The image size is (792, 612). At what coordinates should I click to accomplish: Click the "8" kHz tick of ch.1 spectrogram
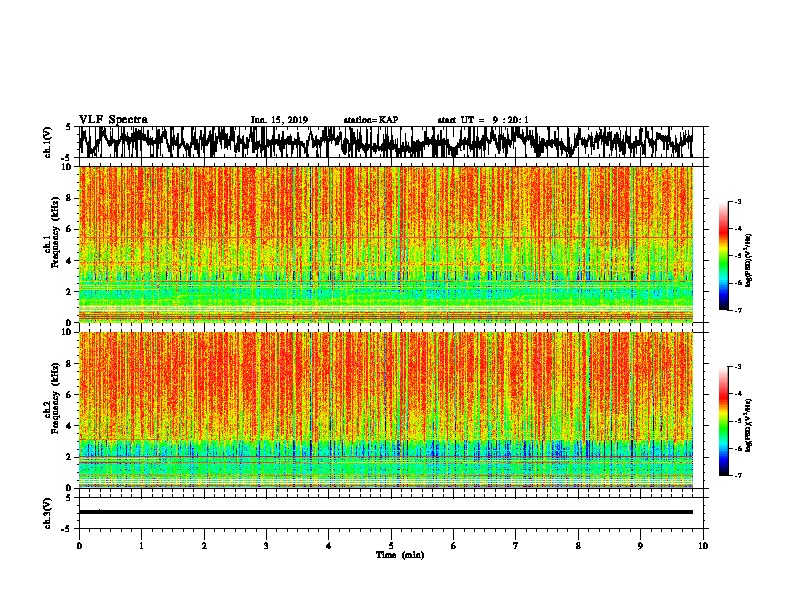(x=70, y=198)
